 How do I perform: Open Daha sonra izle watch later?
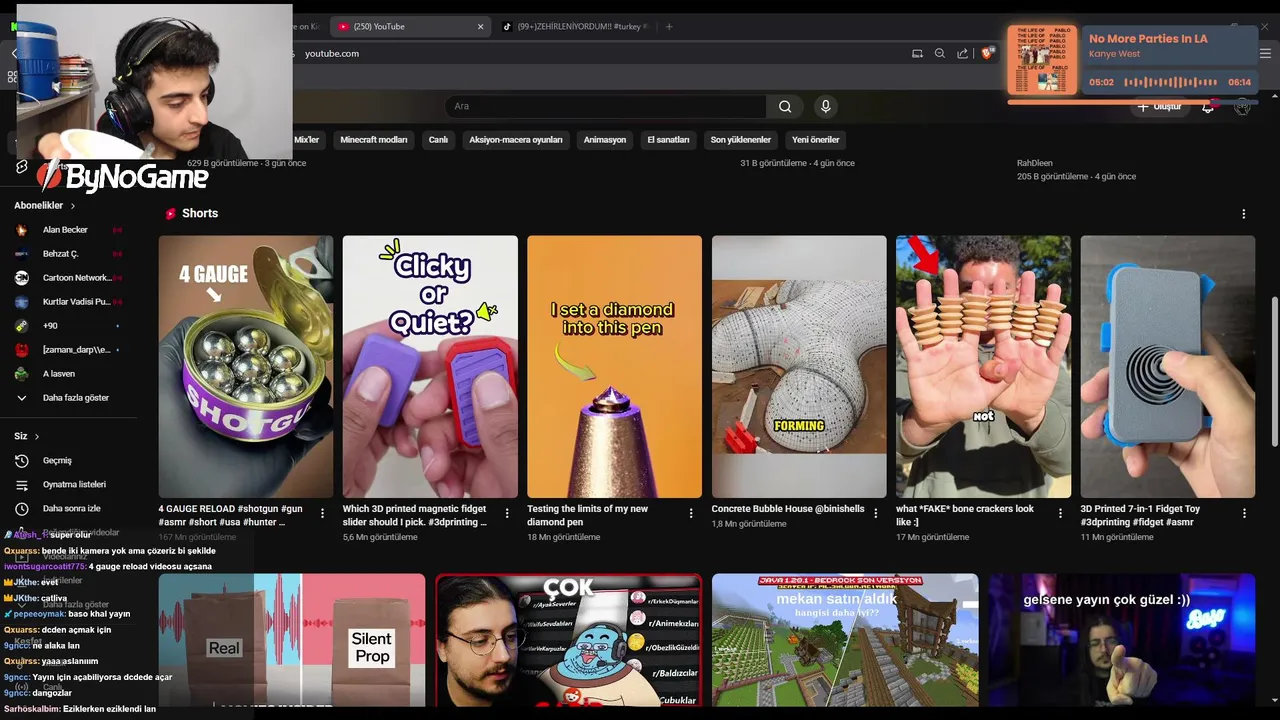(x=70, y=508)
